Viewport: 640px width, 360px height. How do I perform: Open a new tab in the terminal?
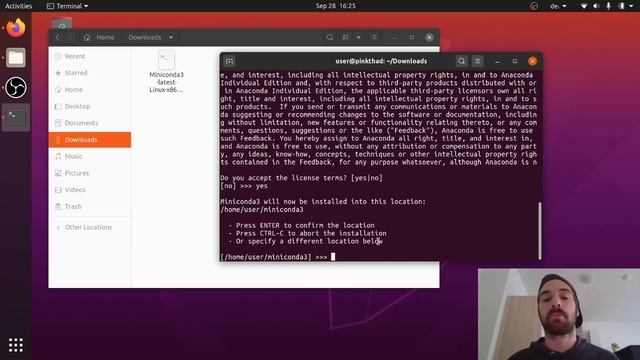[x=229, y=61]
